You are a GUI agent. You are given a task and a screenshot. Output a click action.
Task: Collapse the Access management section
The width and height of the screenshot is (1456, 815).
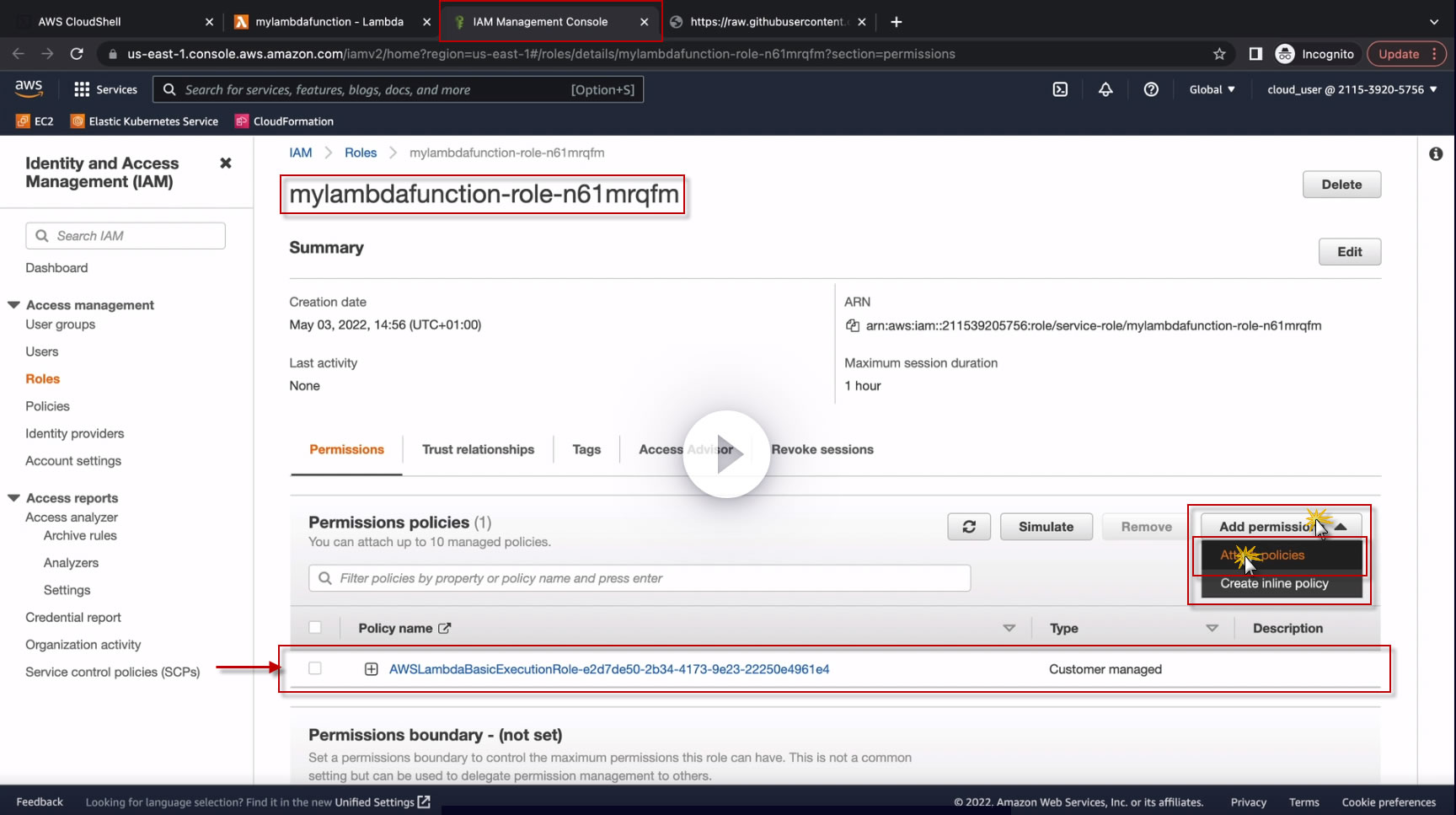[x=13, y=305]
